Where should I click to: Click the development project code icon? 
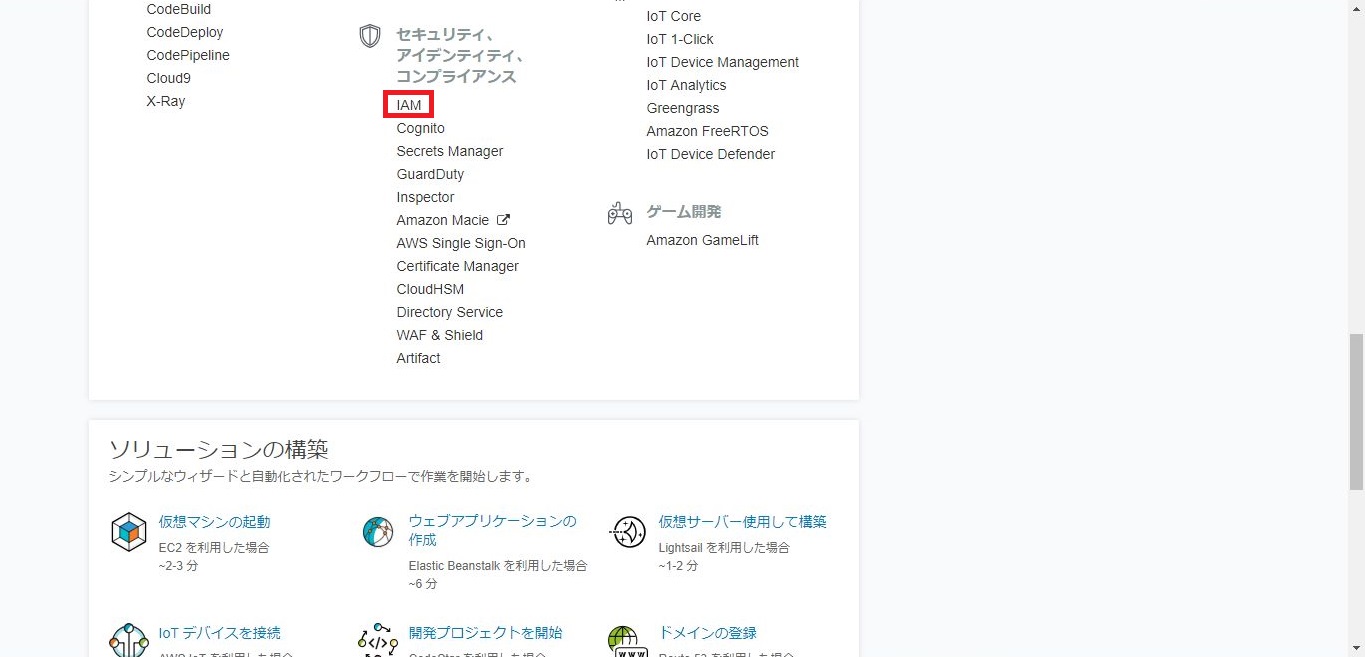378,640
